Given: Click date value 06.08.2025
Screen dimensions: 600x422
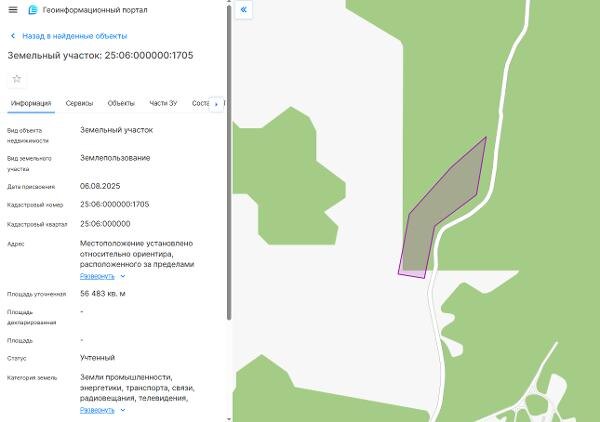Looking at the screenshot, I should [100, 186].
